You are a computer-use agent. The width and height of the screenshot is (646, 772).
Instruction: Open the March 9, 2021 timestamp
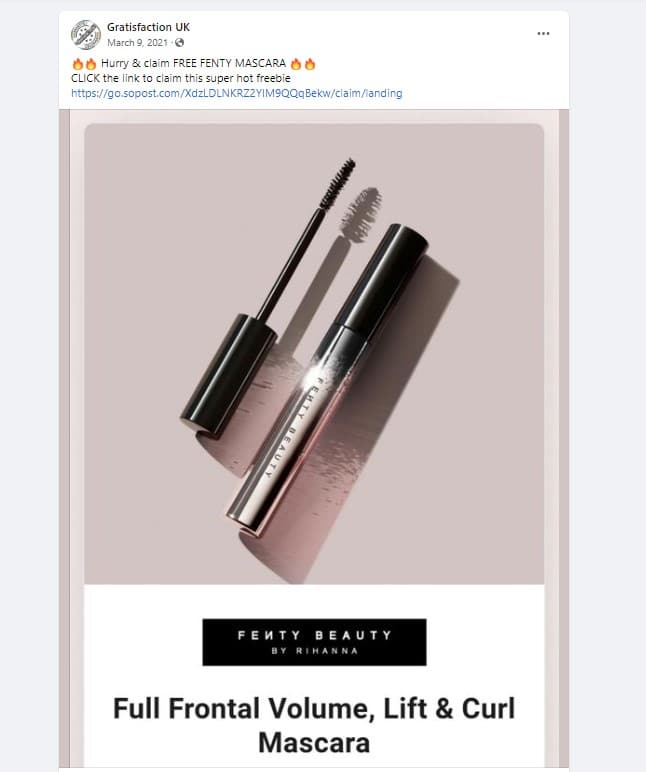137,43
